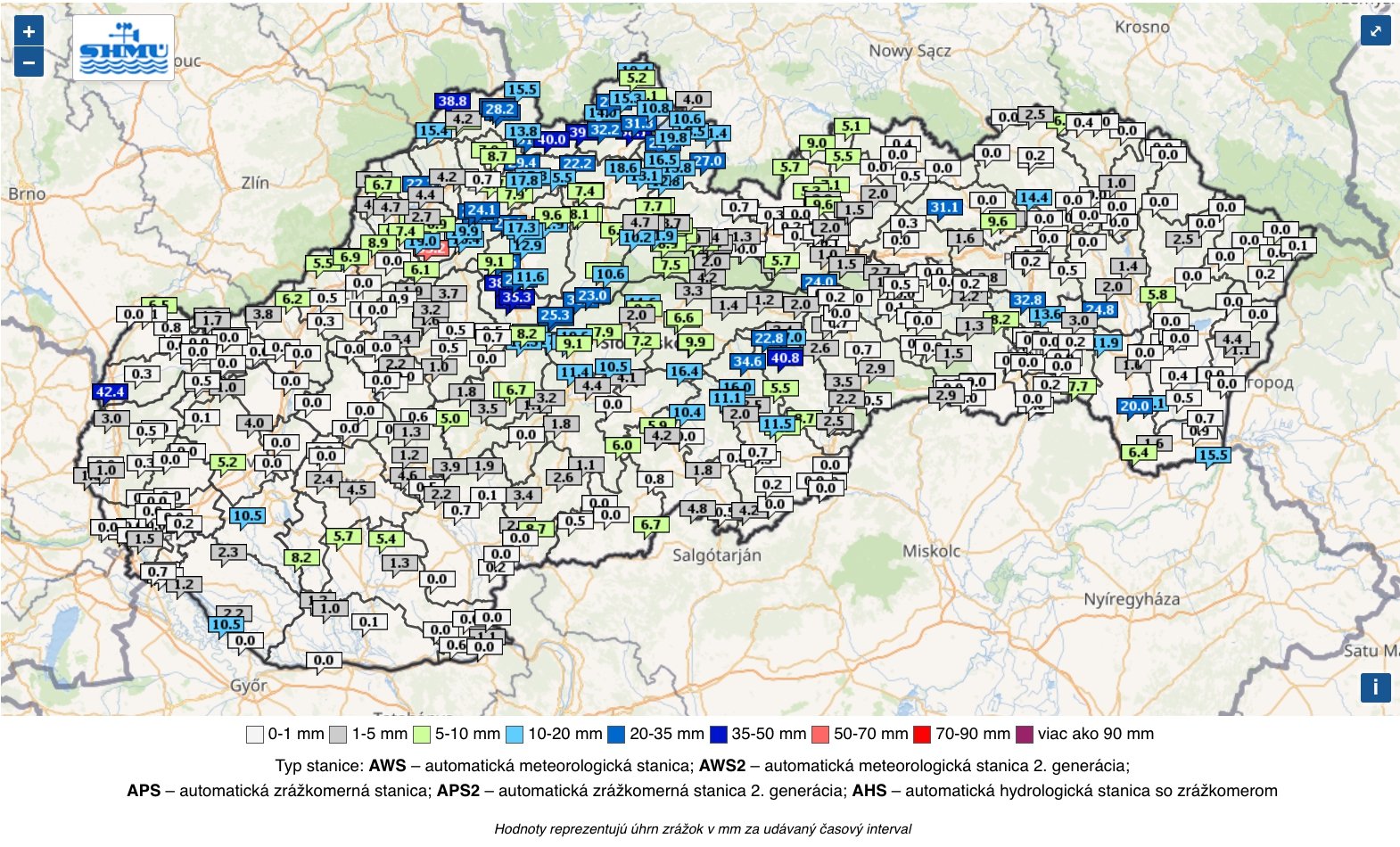This screenshot has width=1400, height=847.
Task: Select the 42.4 mm station marker
Action: click(x=110, y=391)
